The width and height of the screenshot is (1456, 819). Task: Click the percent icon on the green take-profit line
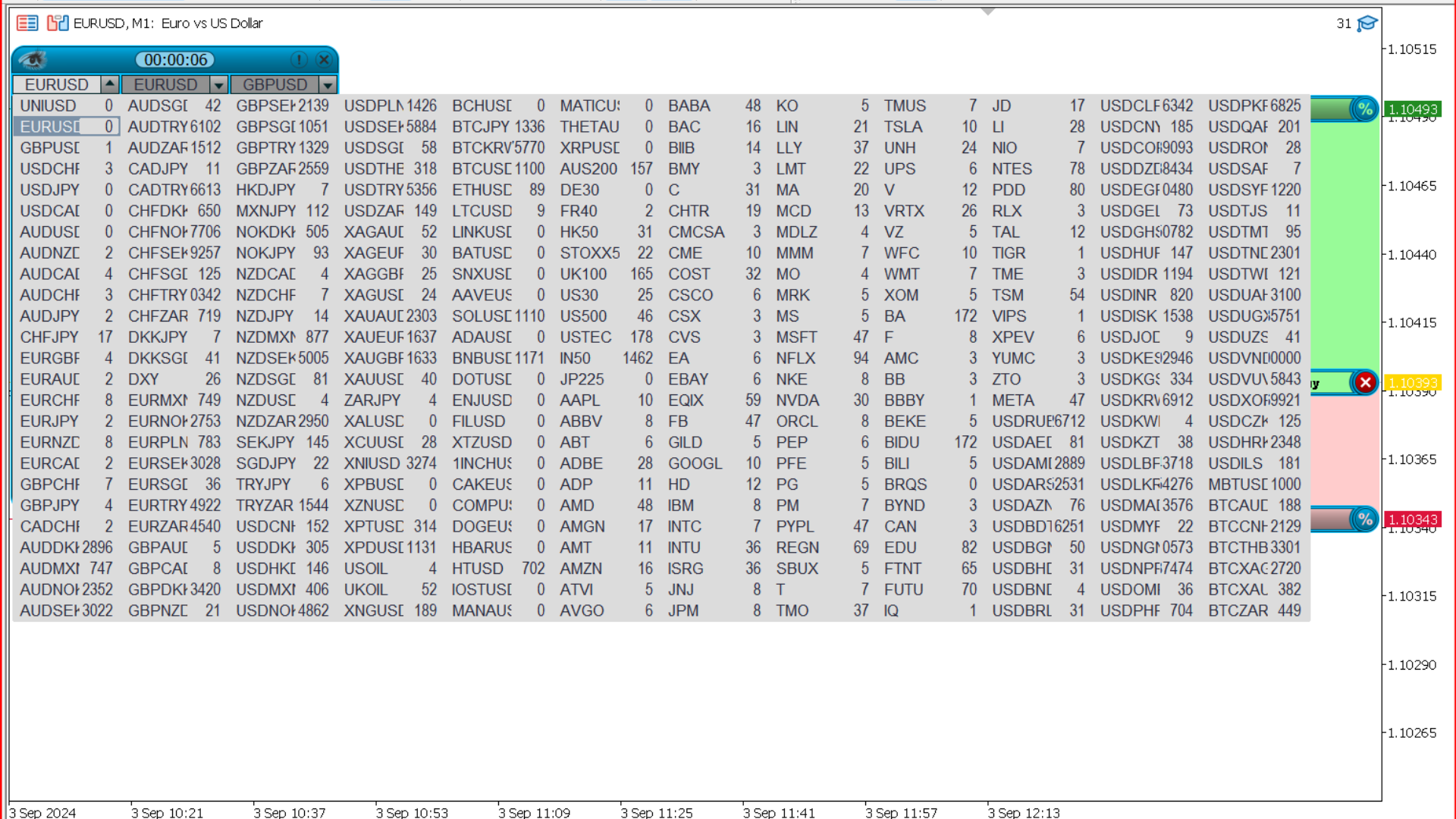pyautogui.click(x=1365, y=109)
